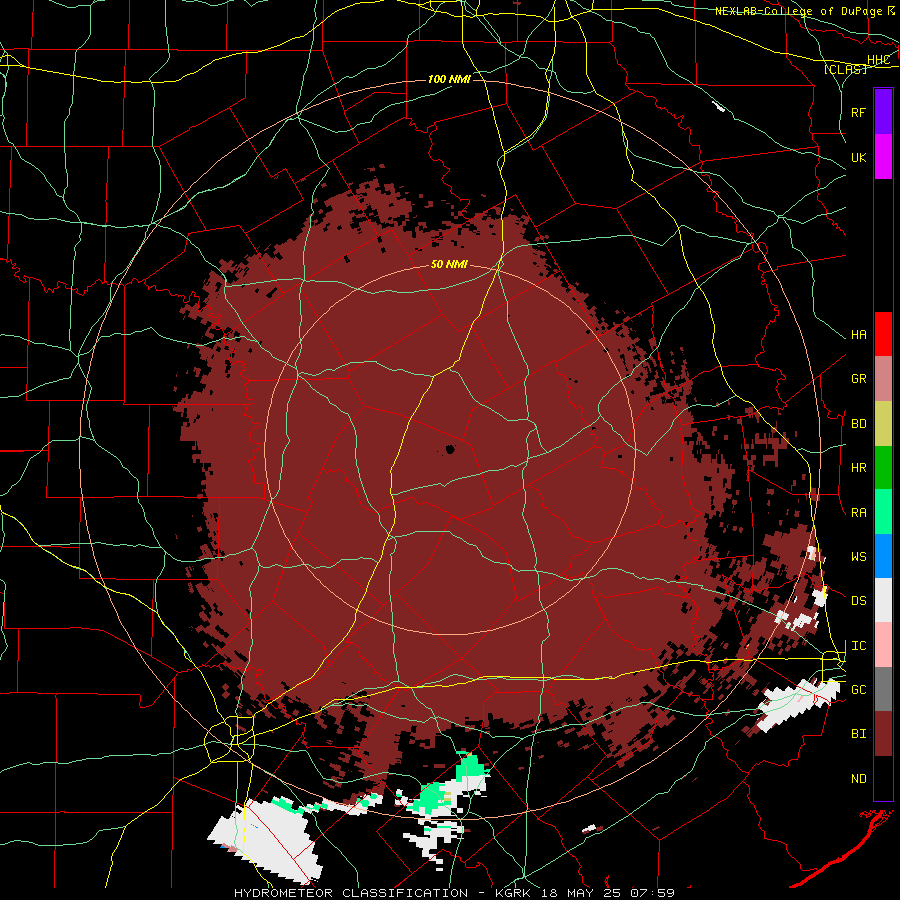Image resolution: width=900 pixels, height=900 pixels.
Task: Click the black radar site dot at map center
Action: (450, 449)
